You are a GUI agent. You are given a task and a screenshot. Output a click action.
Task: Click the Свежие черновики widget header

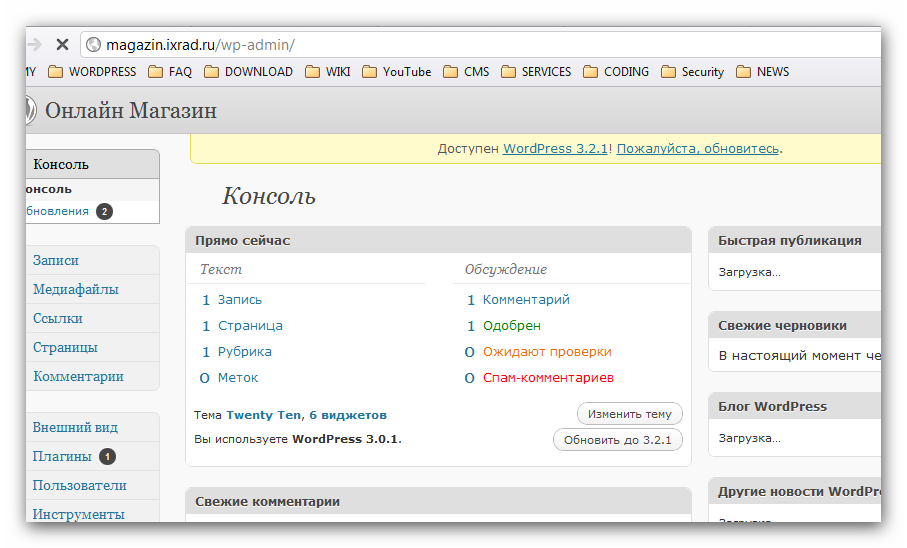(795, 325)
